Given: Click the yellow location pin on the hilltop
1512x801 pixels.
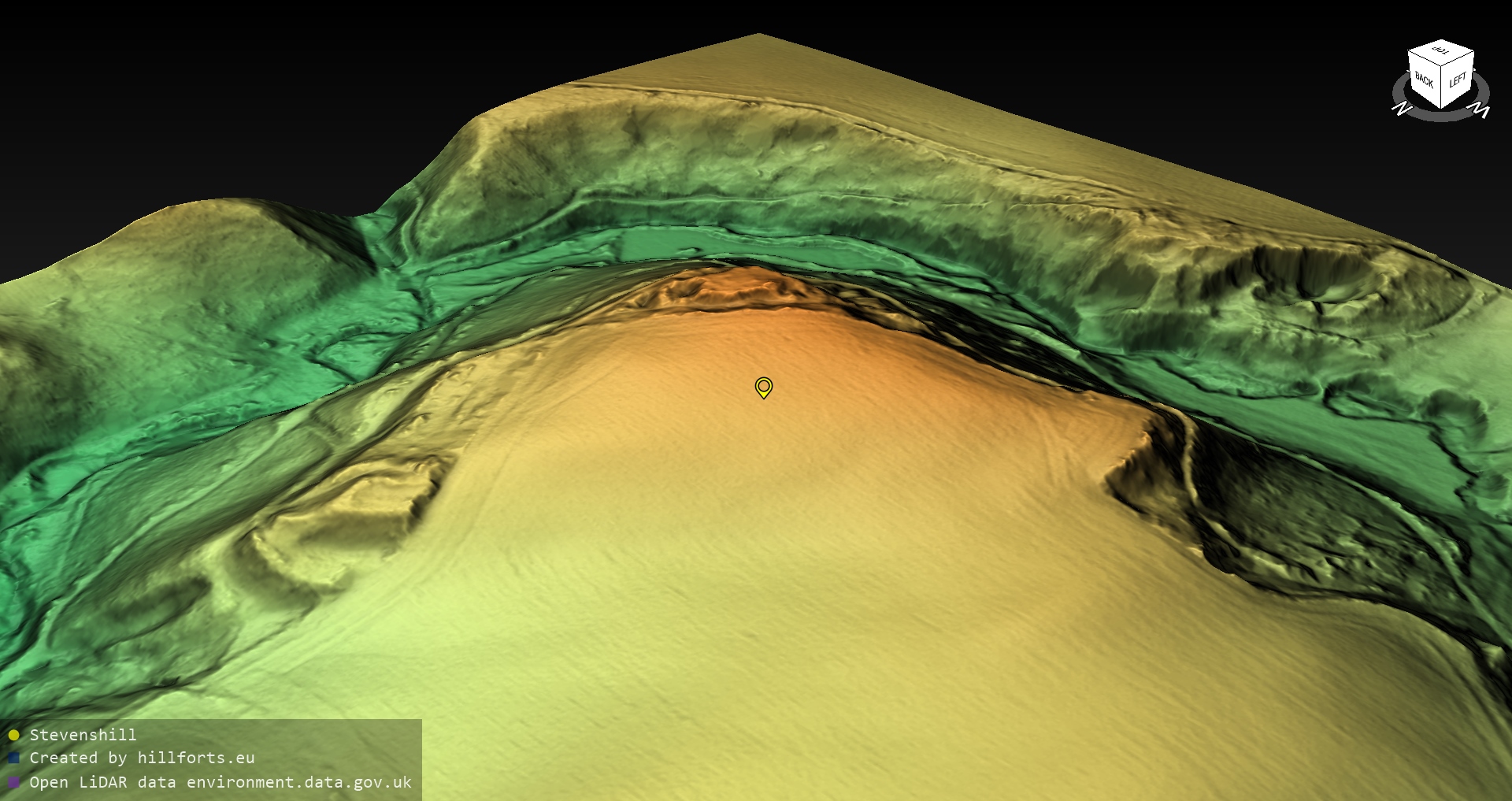Looking at the screenshot, I should tap(763, 387).
